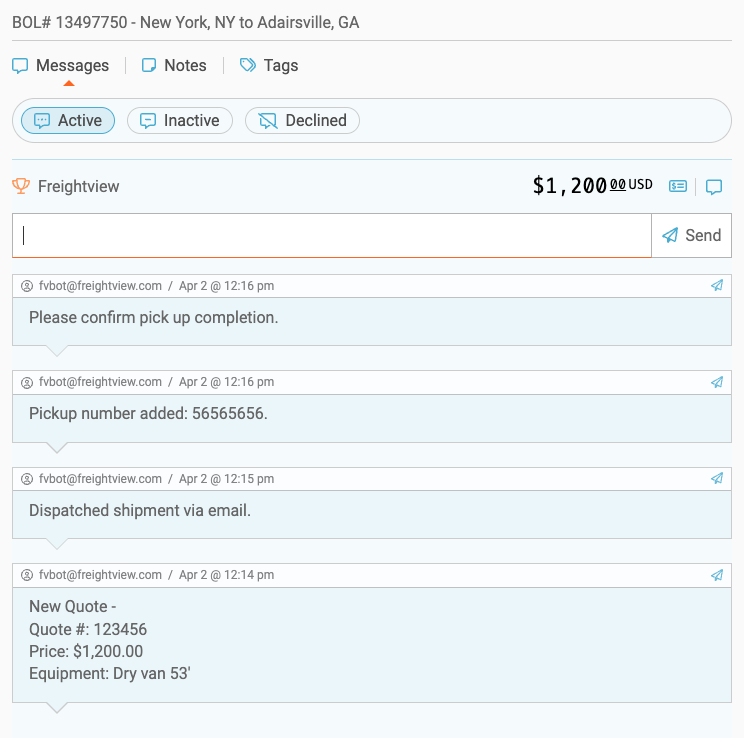
Task: Click paper plane icon on pickup number message
Action: (717, 382)
